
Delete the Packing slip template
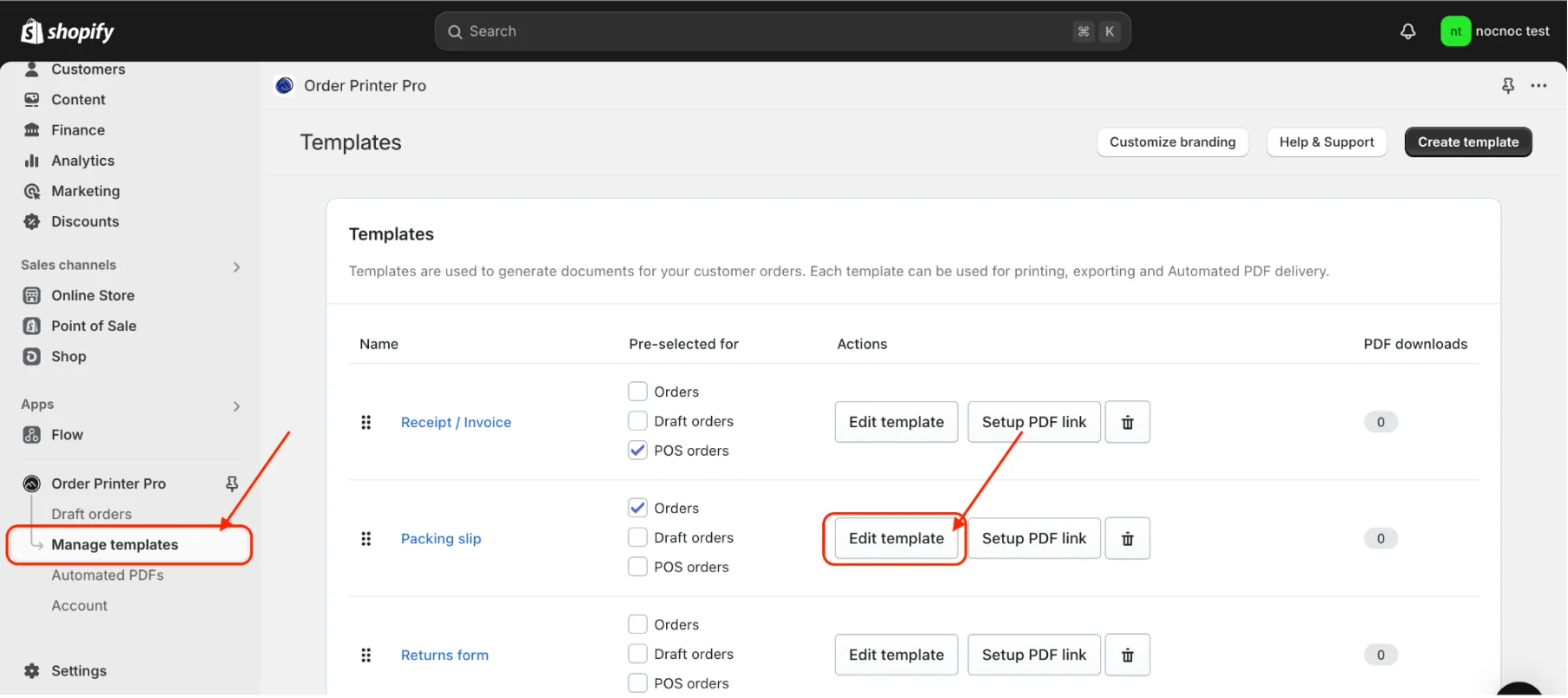(1127, 538)
